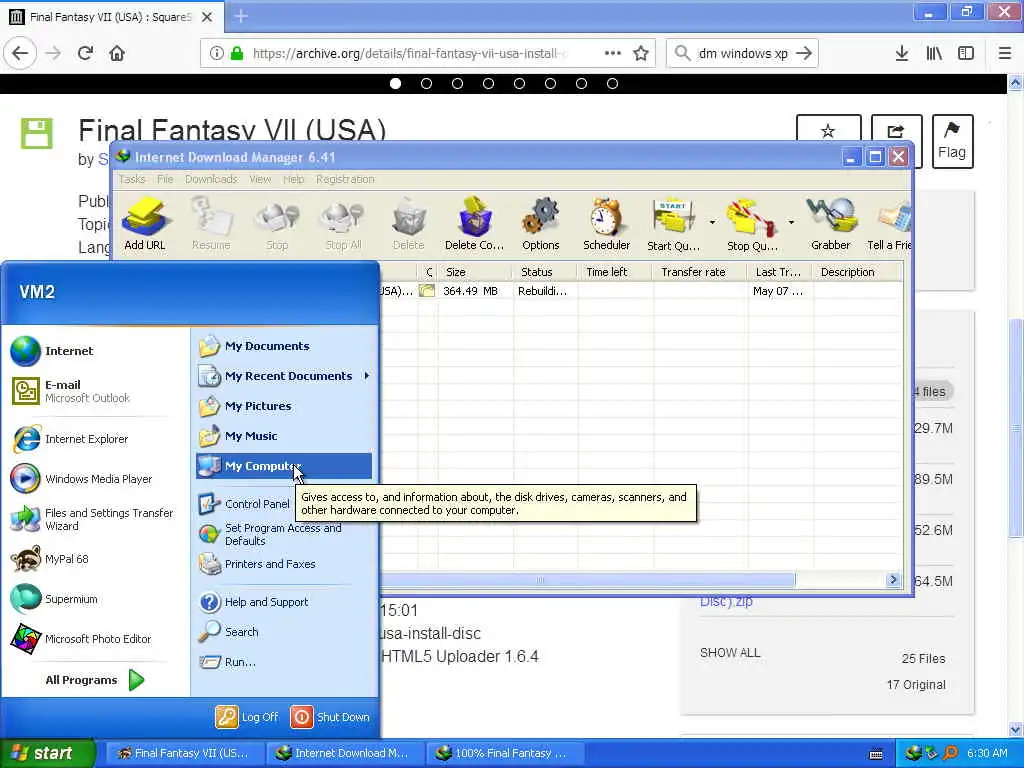Click the Windows start button
The image size is (1024, 768).
point(48,753)
